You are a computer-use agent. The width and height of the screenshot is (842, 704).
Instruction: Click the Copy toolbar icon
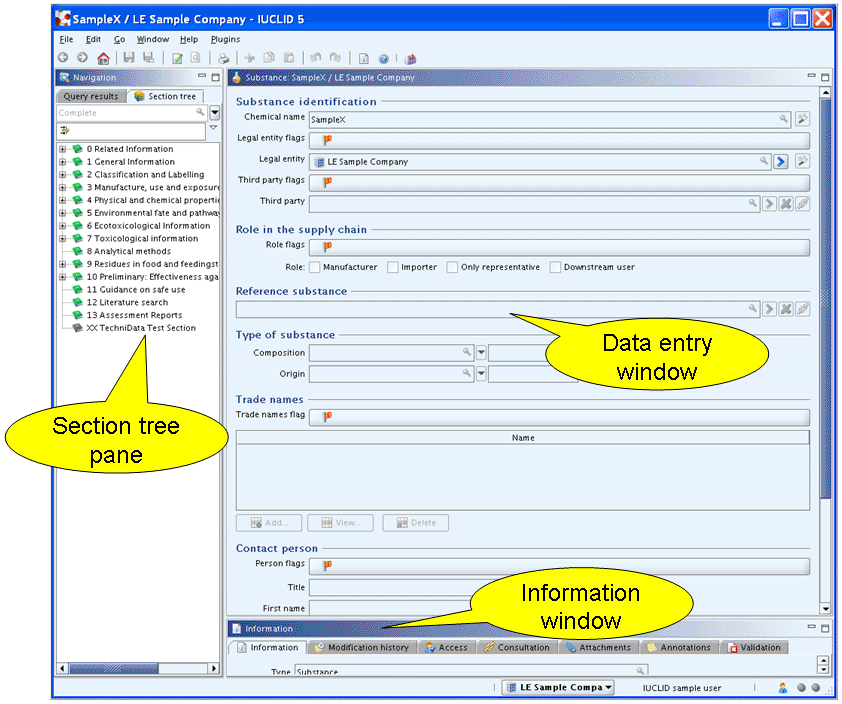click(269, 58)
